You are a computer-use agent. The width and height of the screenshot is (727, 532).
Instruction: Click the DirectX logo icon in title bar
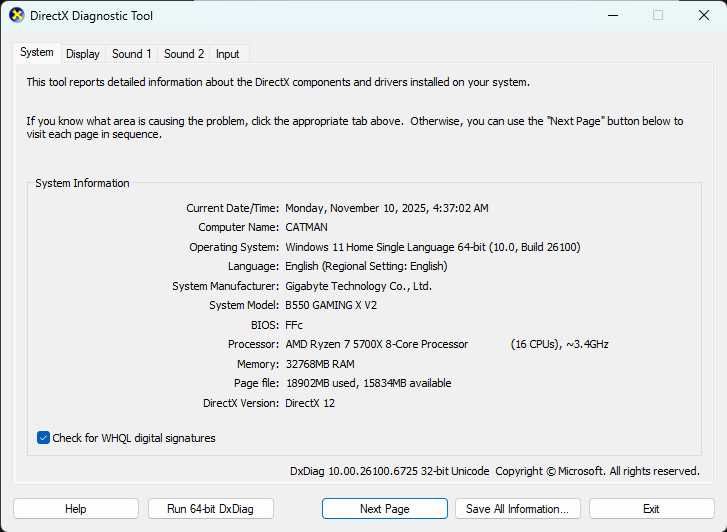(16, 16)
